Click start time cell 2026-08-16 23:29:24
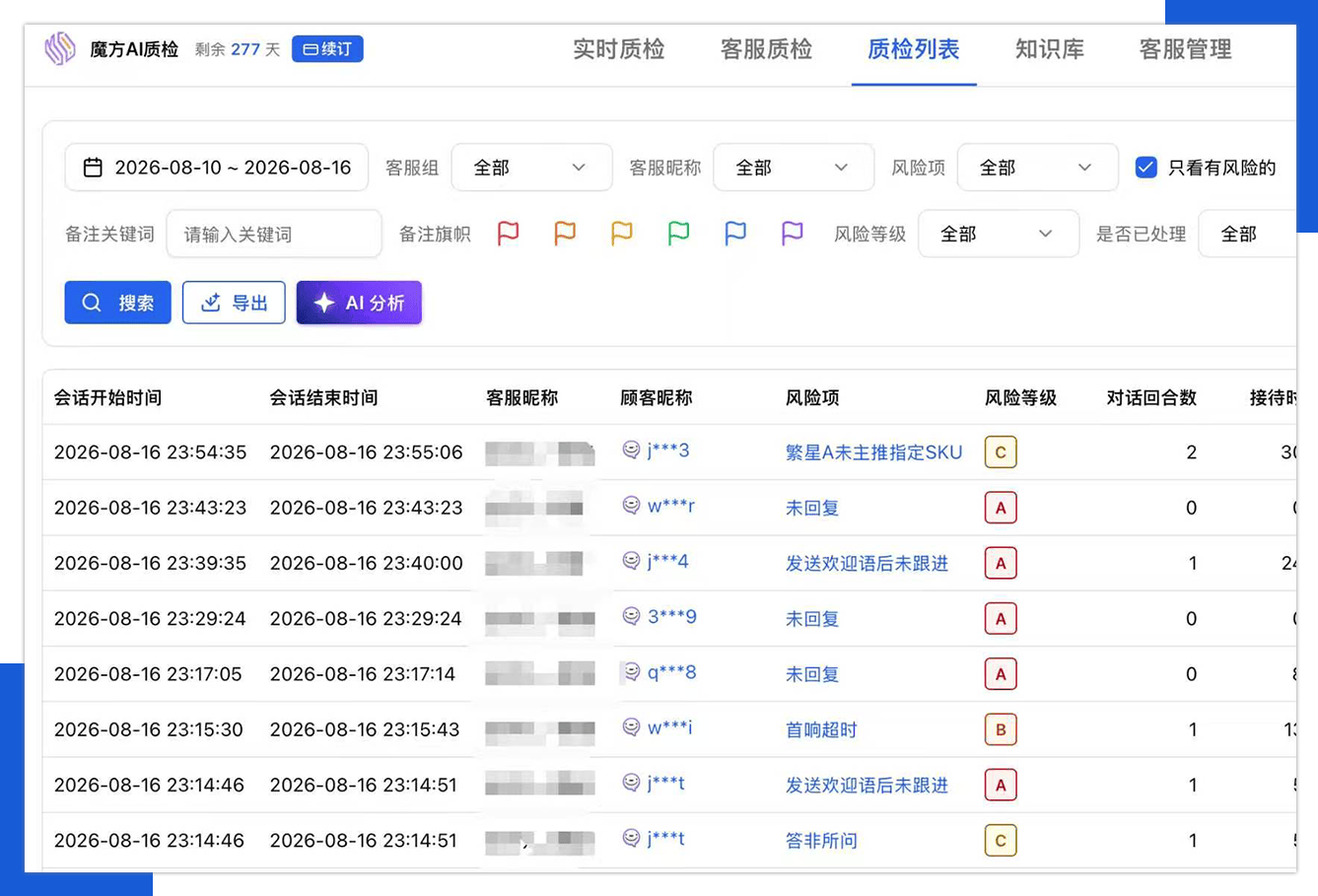1318x896 pixels. 150,619
